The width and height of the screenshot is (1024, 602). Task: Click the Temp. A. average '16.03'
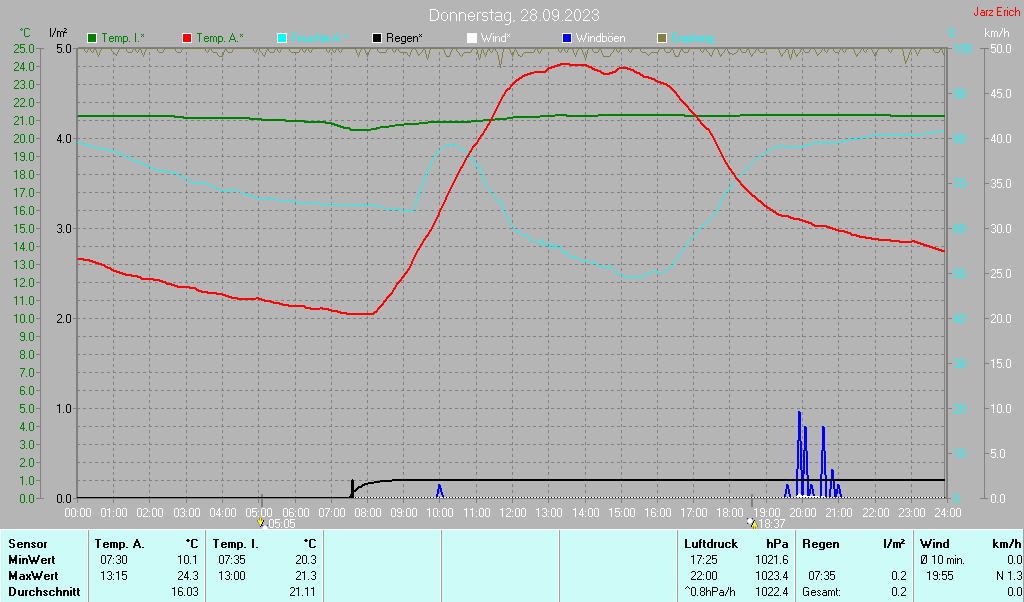pos(185,592)
